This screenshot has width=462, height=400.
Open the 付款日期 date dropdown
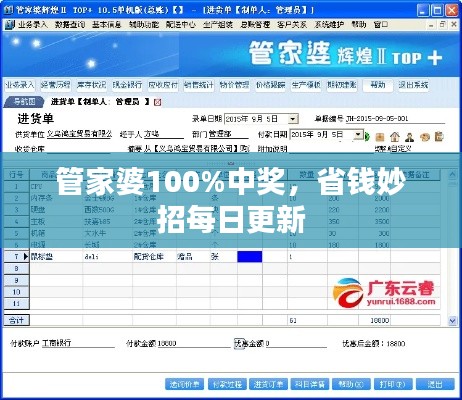tap(358, 135)
